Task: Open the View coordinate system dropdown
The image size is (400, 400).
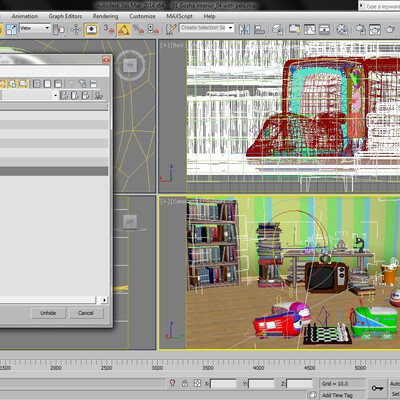Action: point(35,28)
